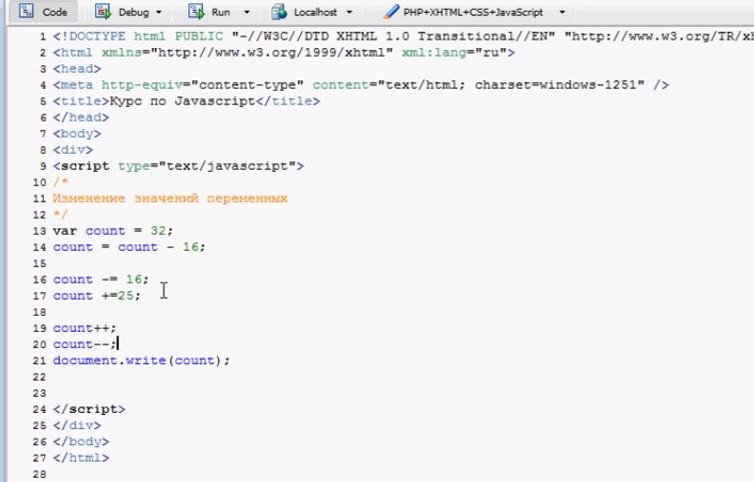Image resolution: width=754 pixels, height=482 pixels.
Task: Click title text 'Курс по Javascript'
Action: [182, 101]
